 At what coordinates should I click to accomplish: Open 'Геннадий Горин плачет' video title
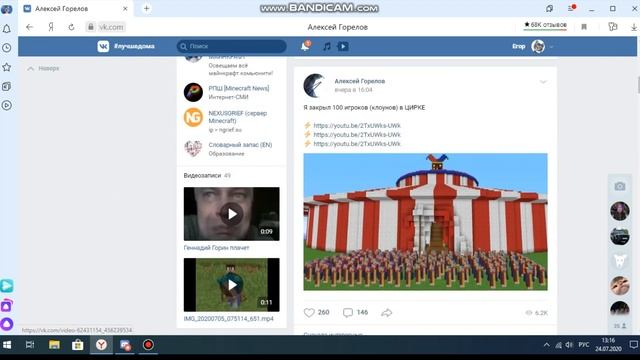pos(216,248)
